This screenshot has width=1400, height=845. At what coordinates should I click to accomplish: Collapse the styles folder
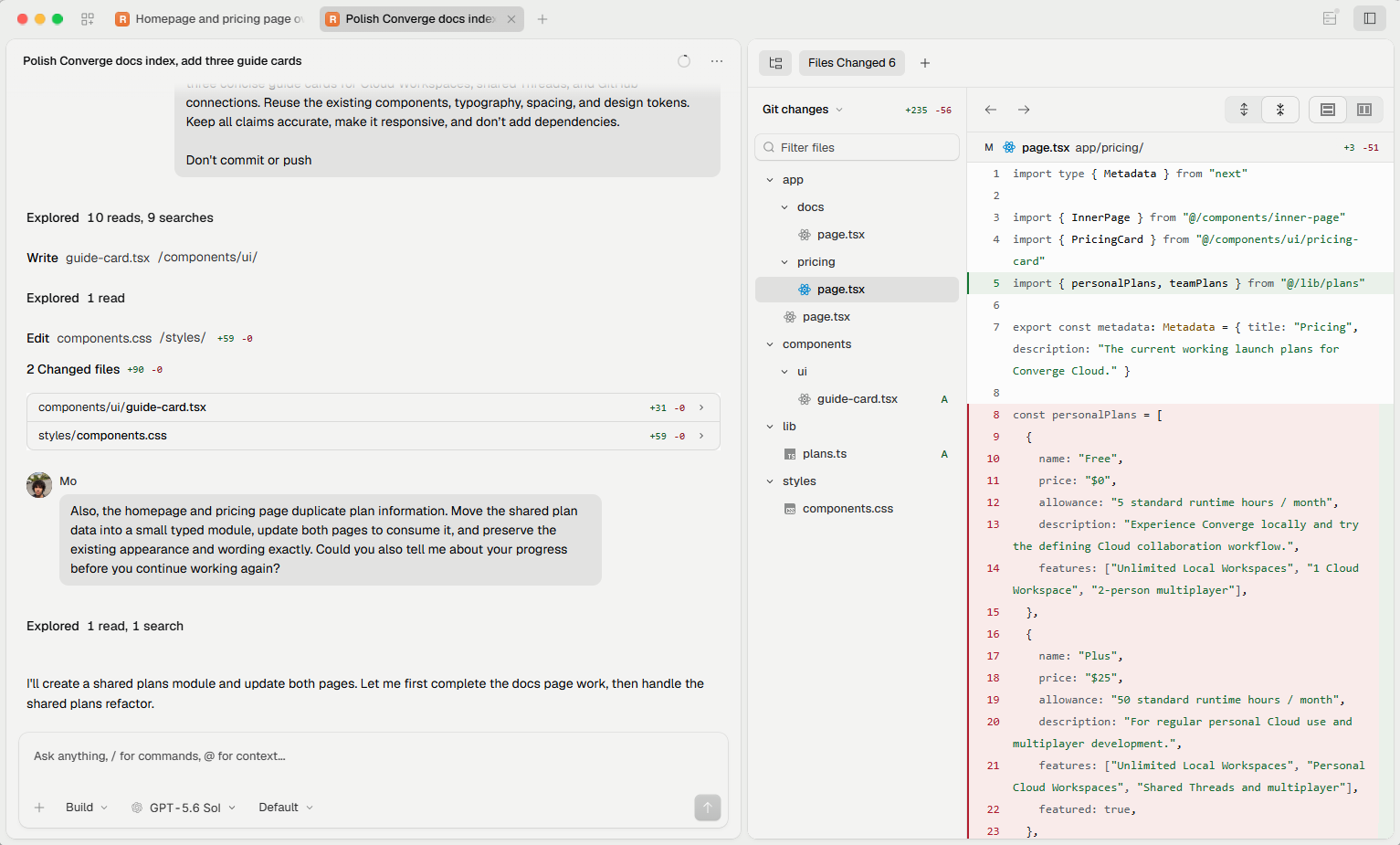858,481
